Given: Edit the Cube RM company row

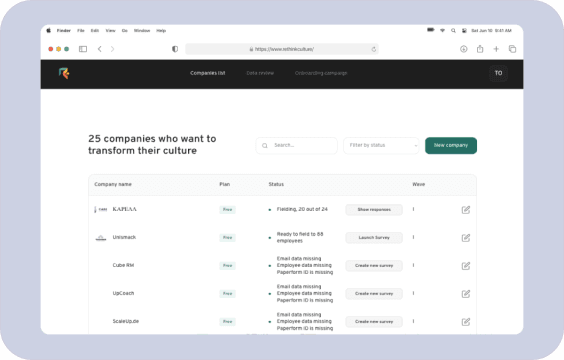Looking at the screenshot, I should point(466,266).
